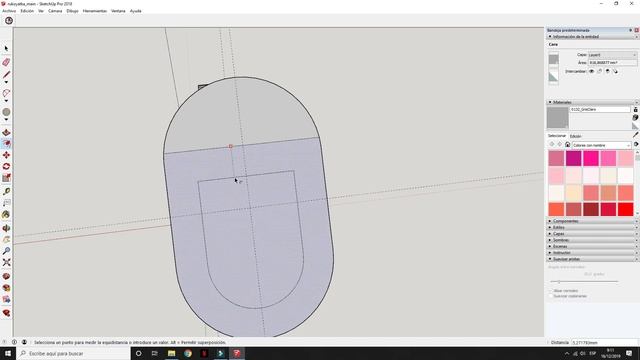Open the Extension Warehouse tool
The height and width of the screenshot is (360, 640).
[x=6, y=288]
